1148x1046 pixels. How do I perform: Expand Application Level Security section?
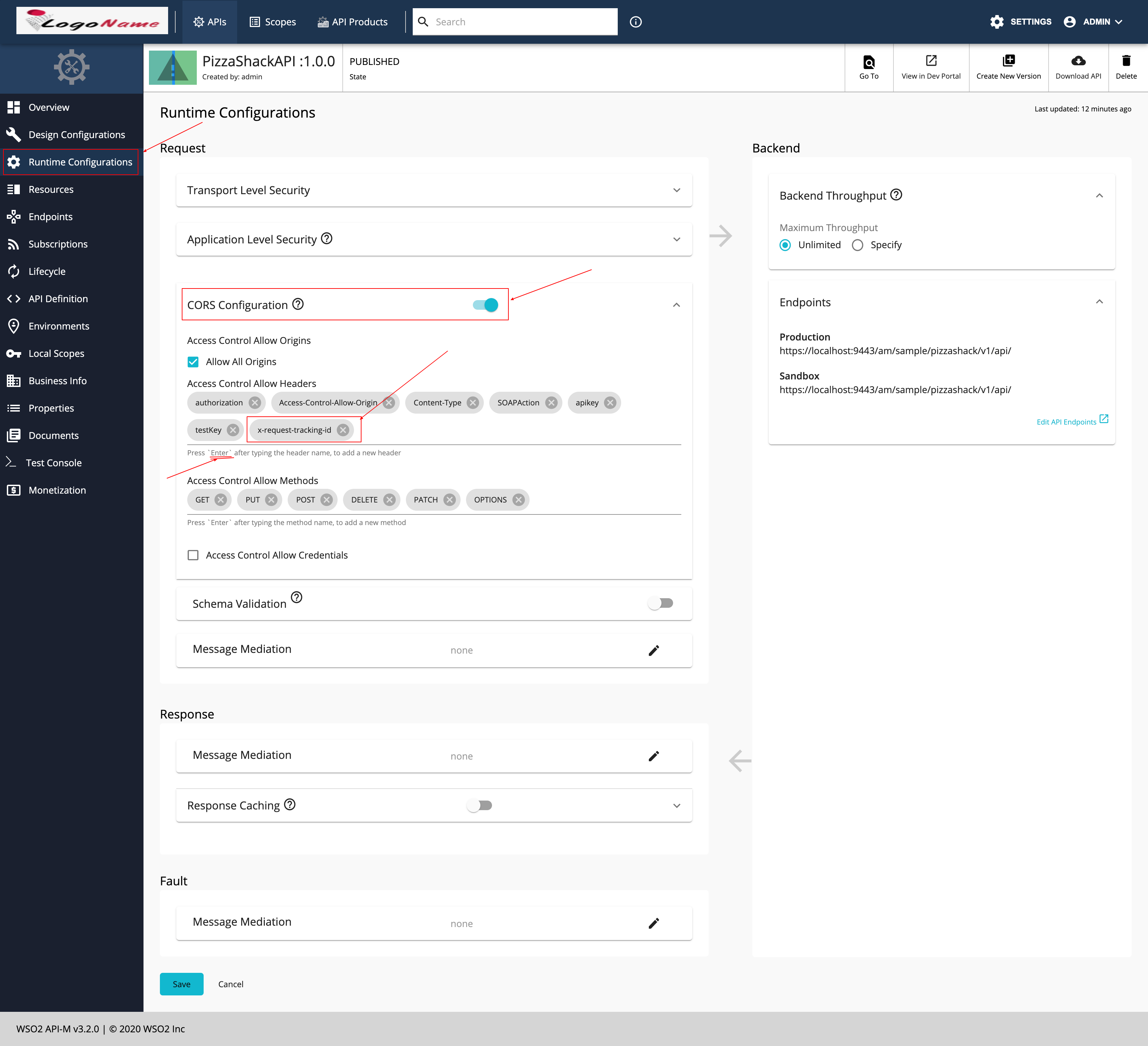676,239
